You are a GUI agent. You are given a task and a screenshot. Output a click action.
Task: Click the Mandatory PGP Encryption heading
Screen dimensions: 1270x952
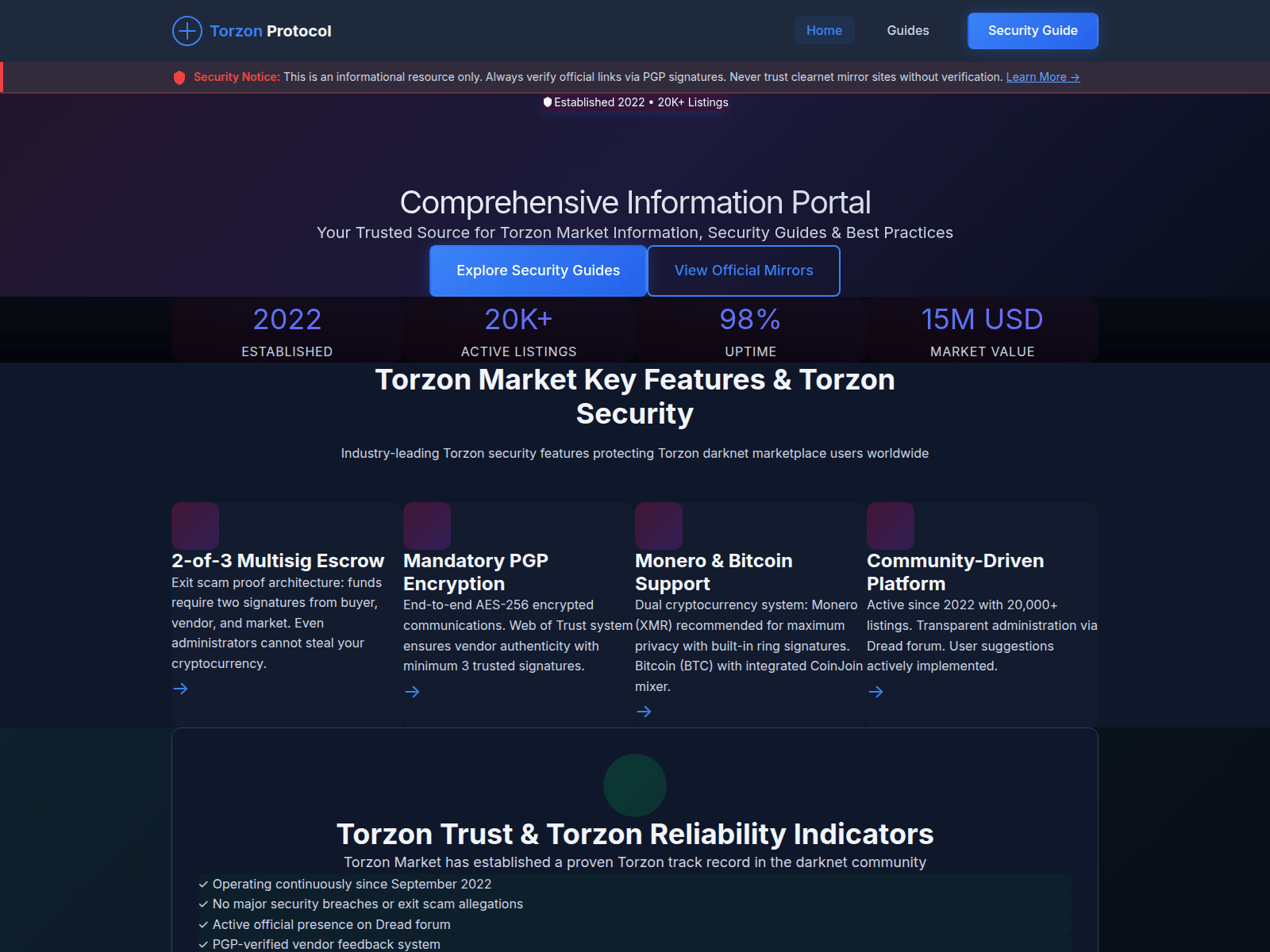[475, 572]
